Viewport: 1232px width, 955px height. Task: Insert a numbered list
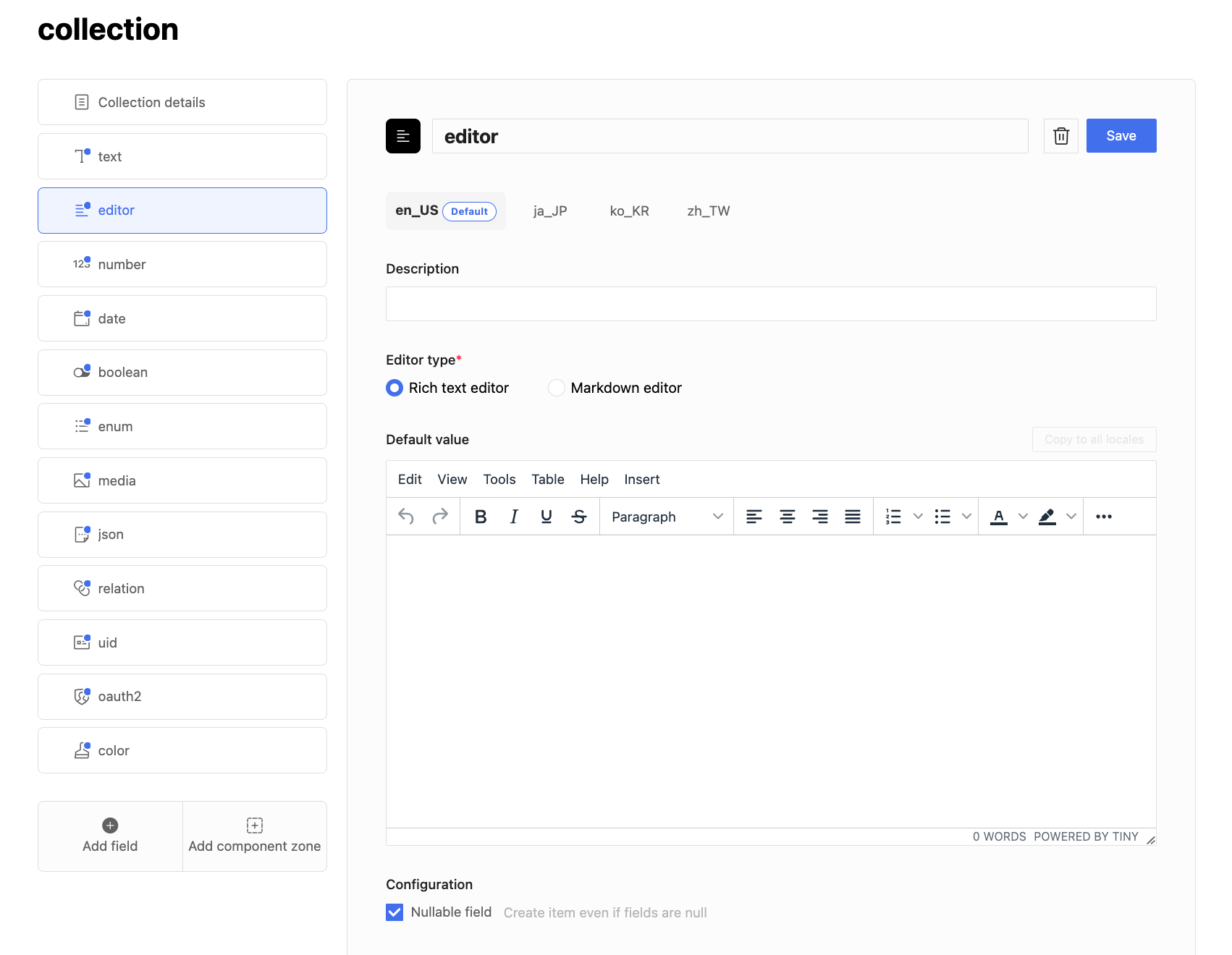[894, 517]
